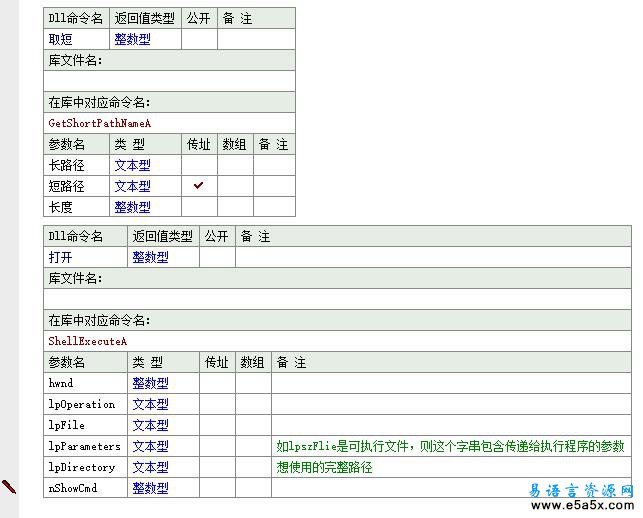
Task: Toggle the 公开 cell for 打开 command
Action: pos(217,257)
